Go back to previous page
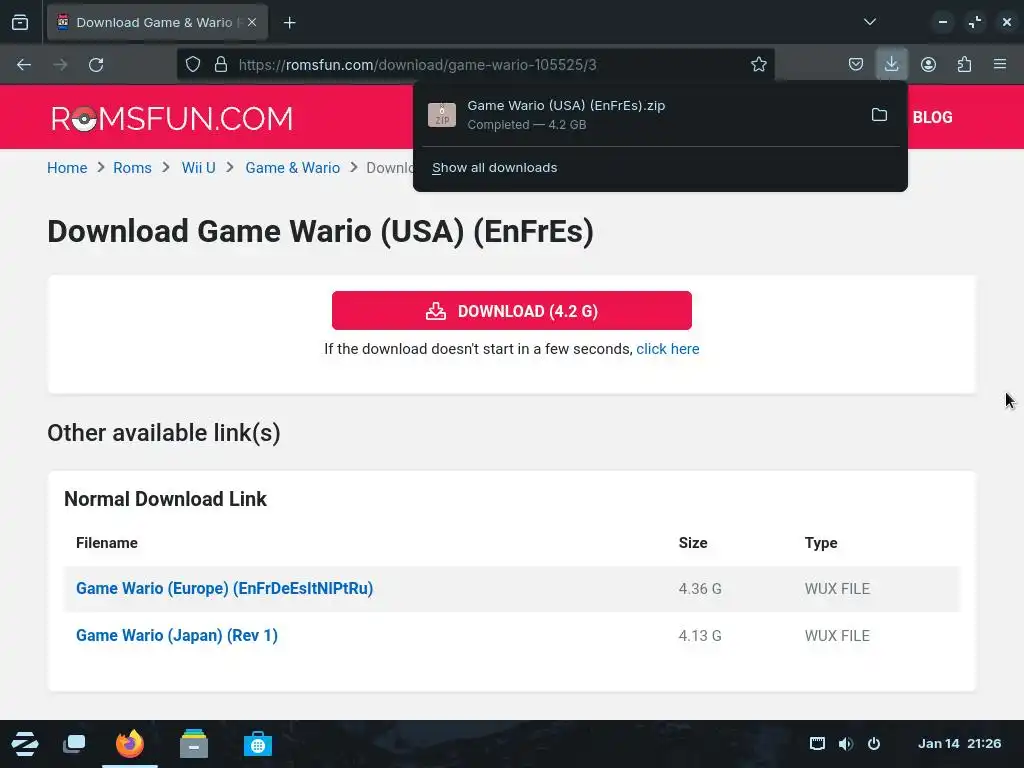 click(x=24, y=65)
